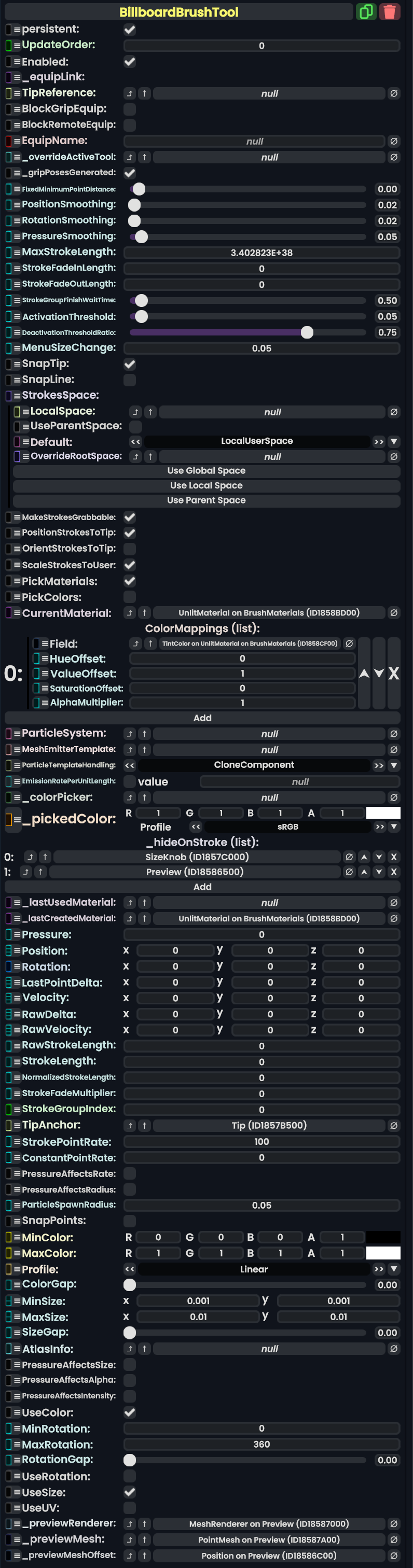The height and width of the screenshot is (1568, 413).
Task: Open the Profile Linear dropdown arrow
Action: [394, 1269]
